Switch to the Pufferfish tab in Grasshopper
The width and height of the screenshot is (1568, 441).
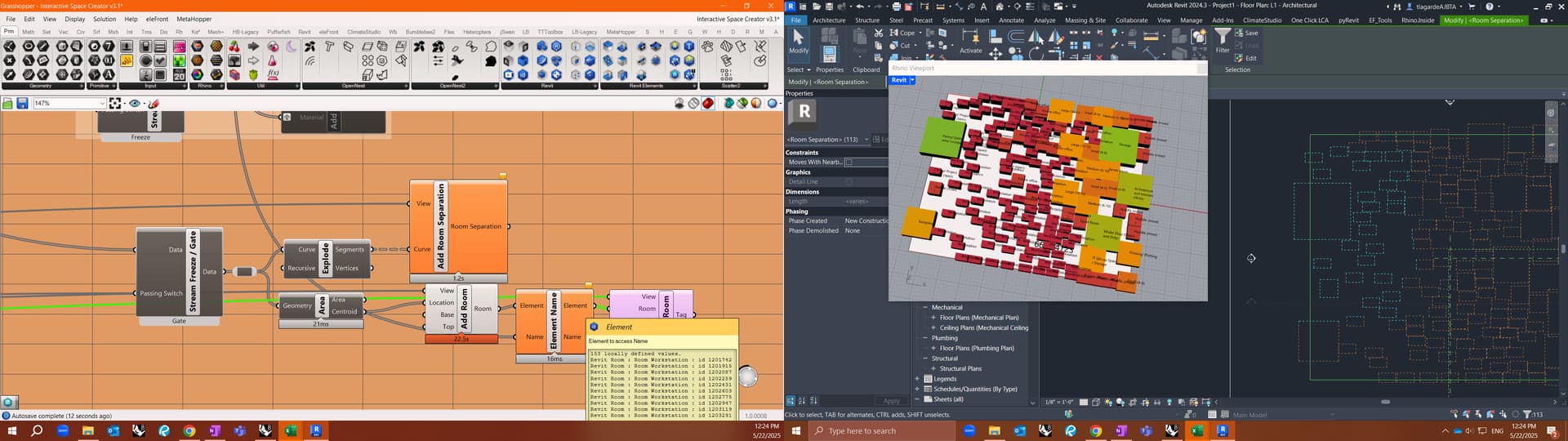point(278,32)
